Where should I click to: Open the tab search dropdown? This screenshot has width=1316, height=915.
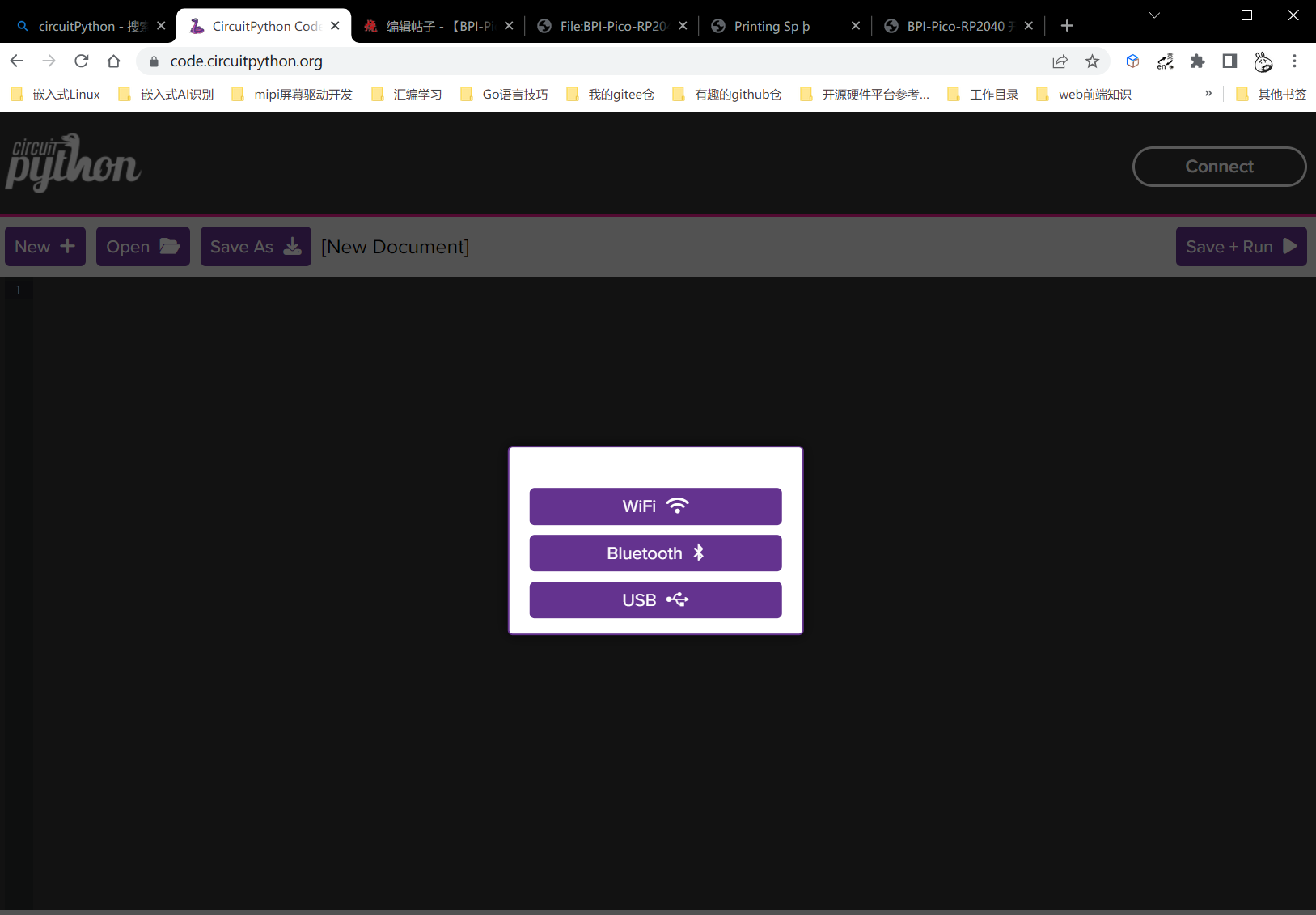[1154, 15]
